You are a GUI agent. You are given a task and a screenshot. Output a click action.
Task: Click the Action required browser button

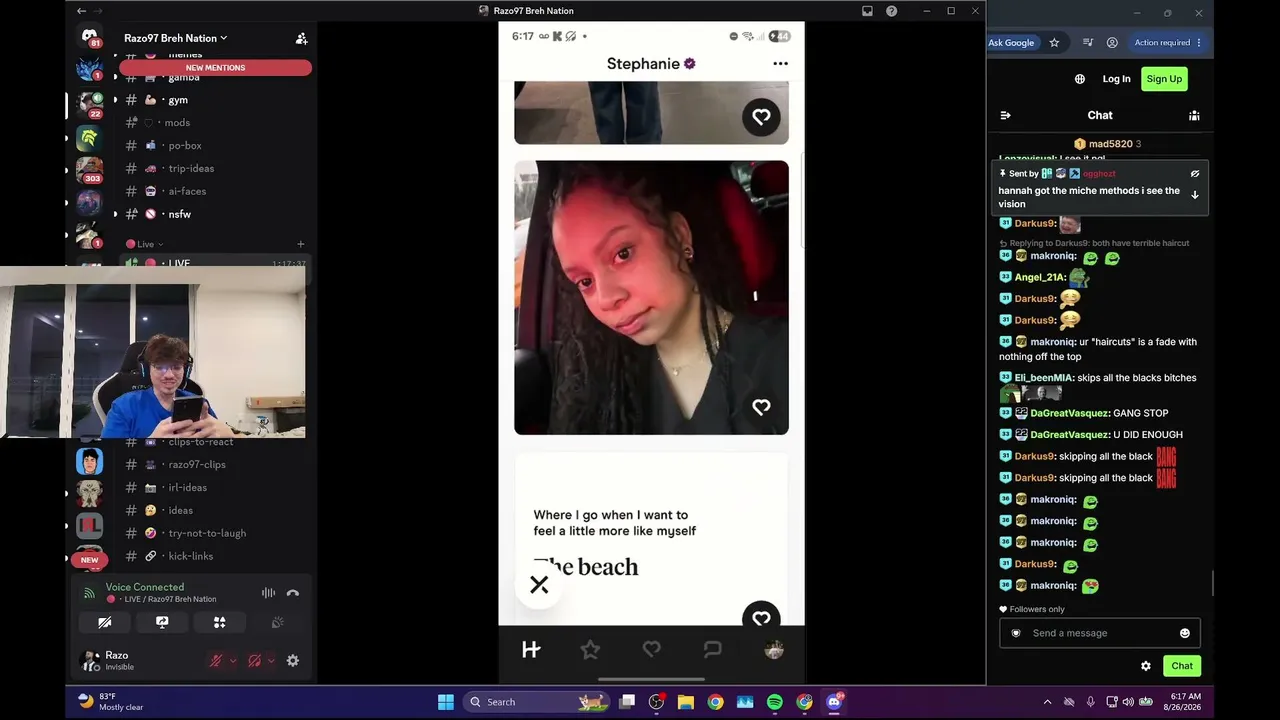1168,43
